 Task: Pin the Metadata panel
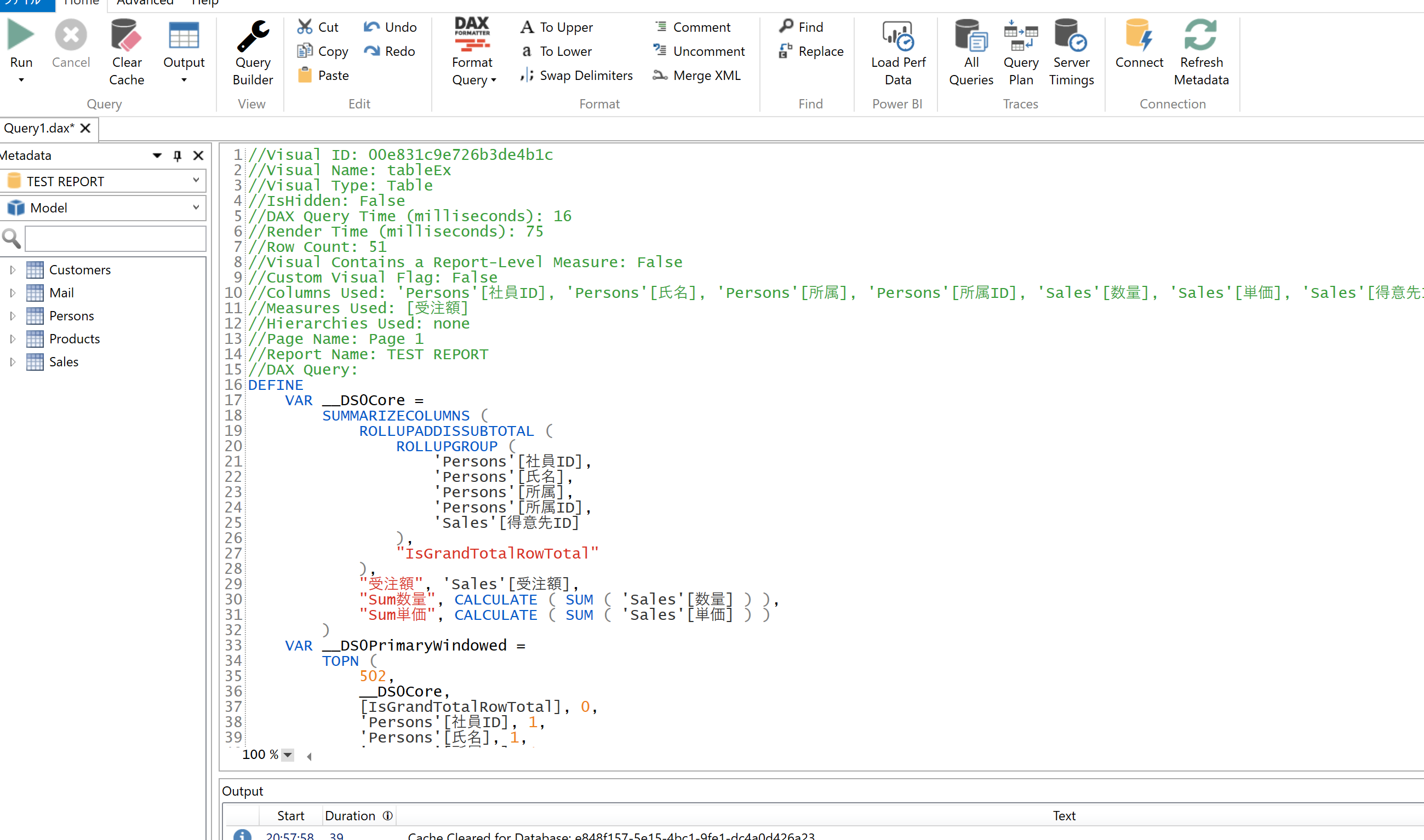(x=177, y=156)
